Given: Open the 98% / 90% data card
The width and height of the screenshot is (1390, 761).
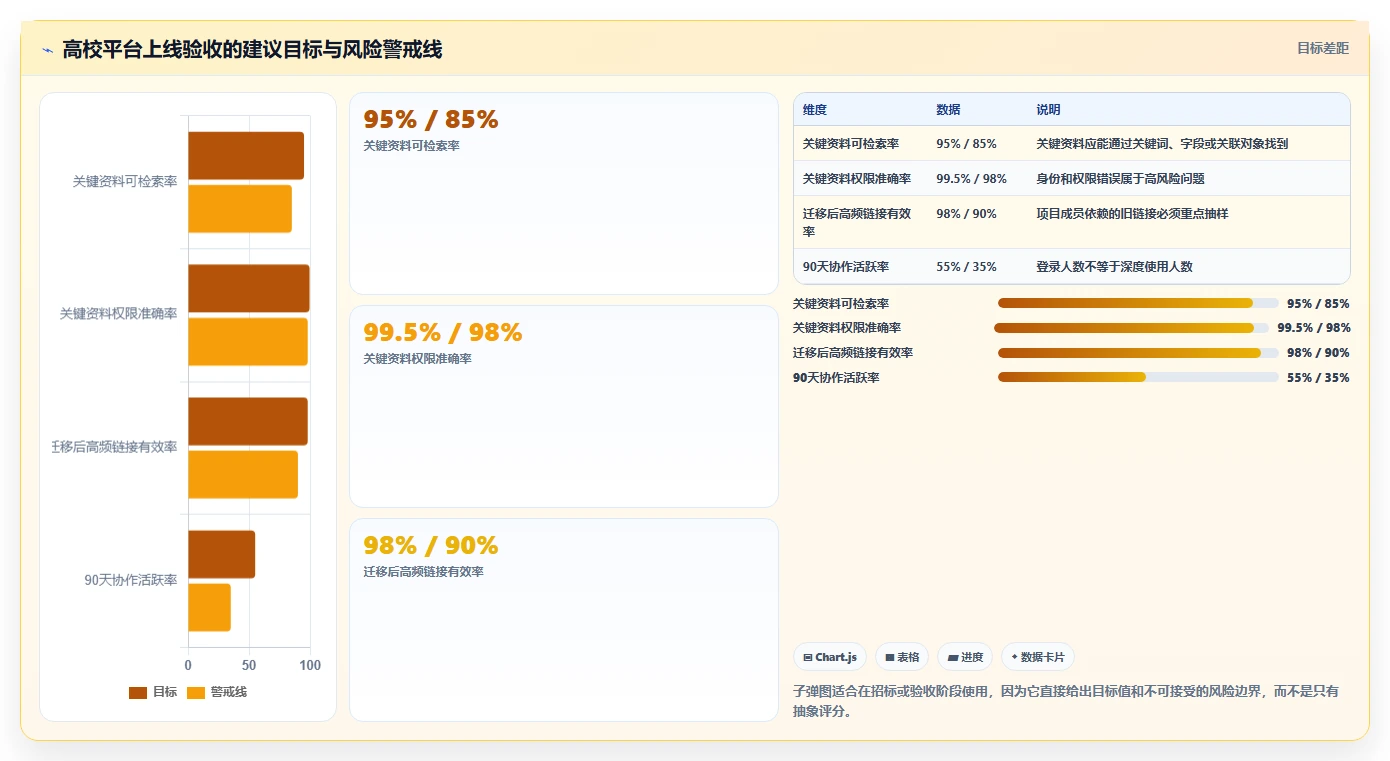Looking at the screenshot, I should pyautogui.click(x=564, y=619).
